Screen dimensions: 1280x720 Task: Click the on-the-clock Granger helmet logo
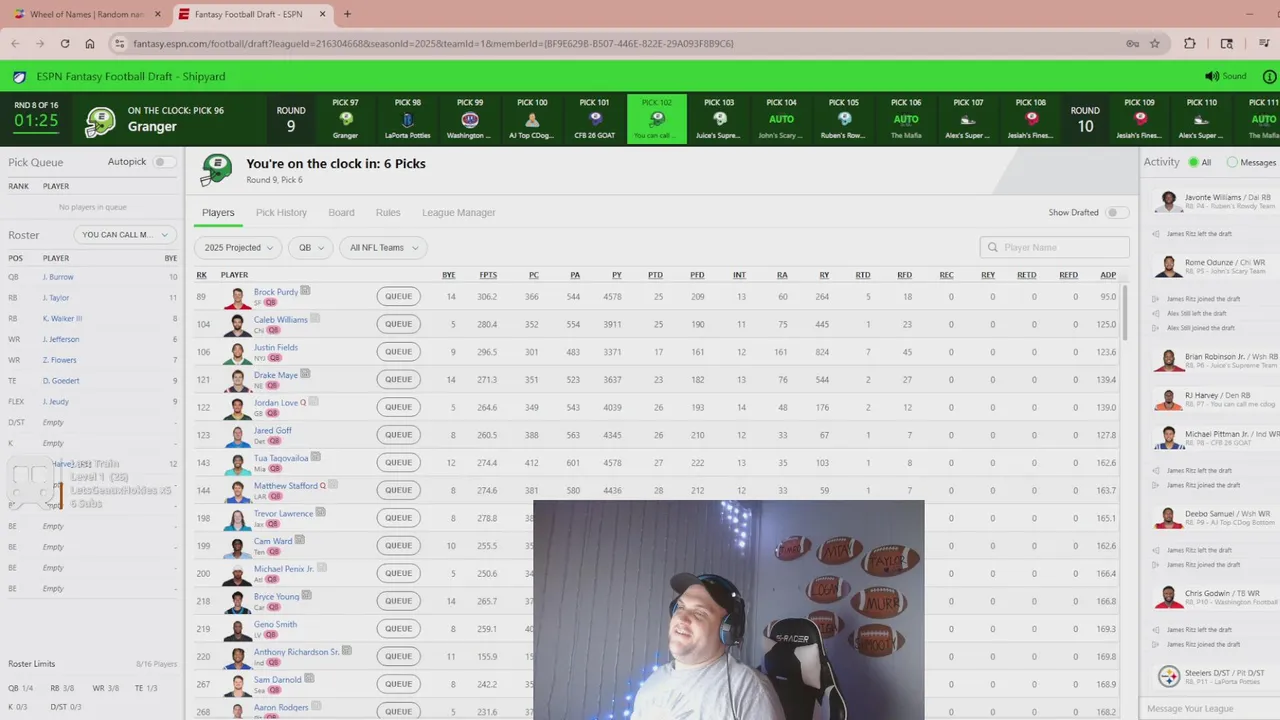(x=100, y=121)
